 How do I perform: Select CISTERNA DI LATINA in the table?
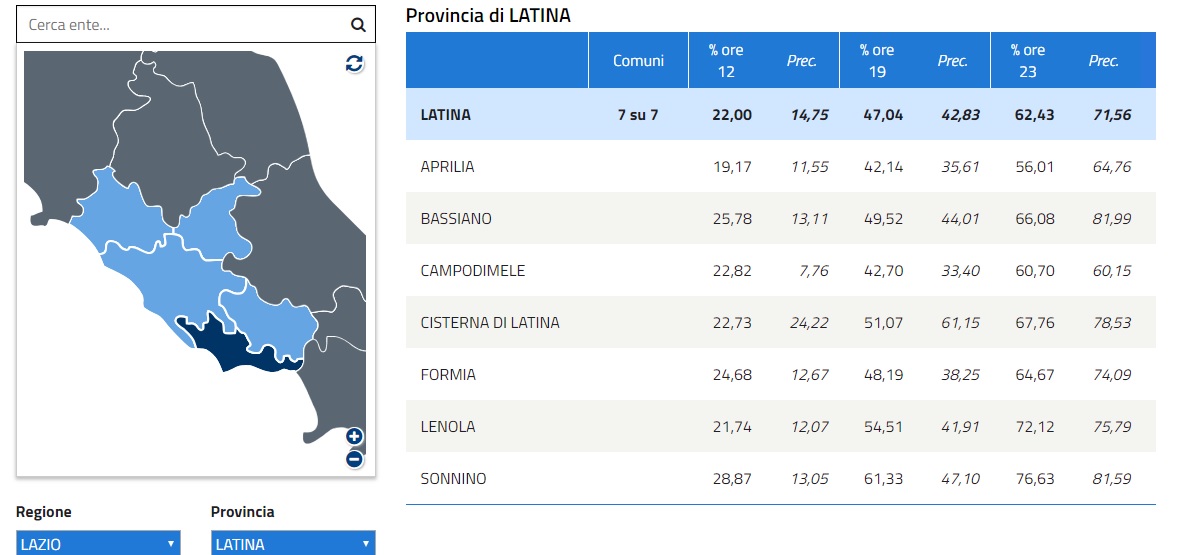coord(490,323)
